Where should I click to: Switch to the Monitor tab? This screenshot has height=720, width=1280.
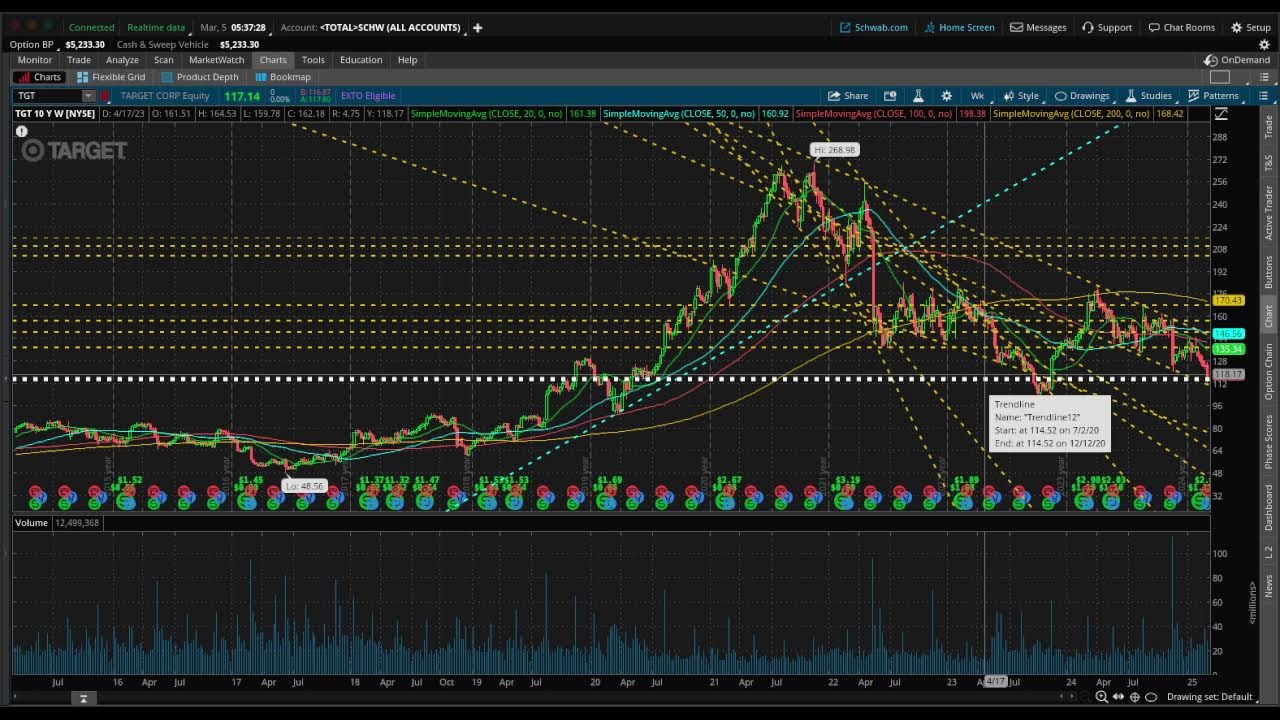(35, 60)
